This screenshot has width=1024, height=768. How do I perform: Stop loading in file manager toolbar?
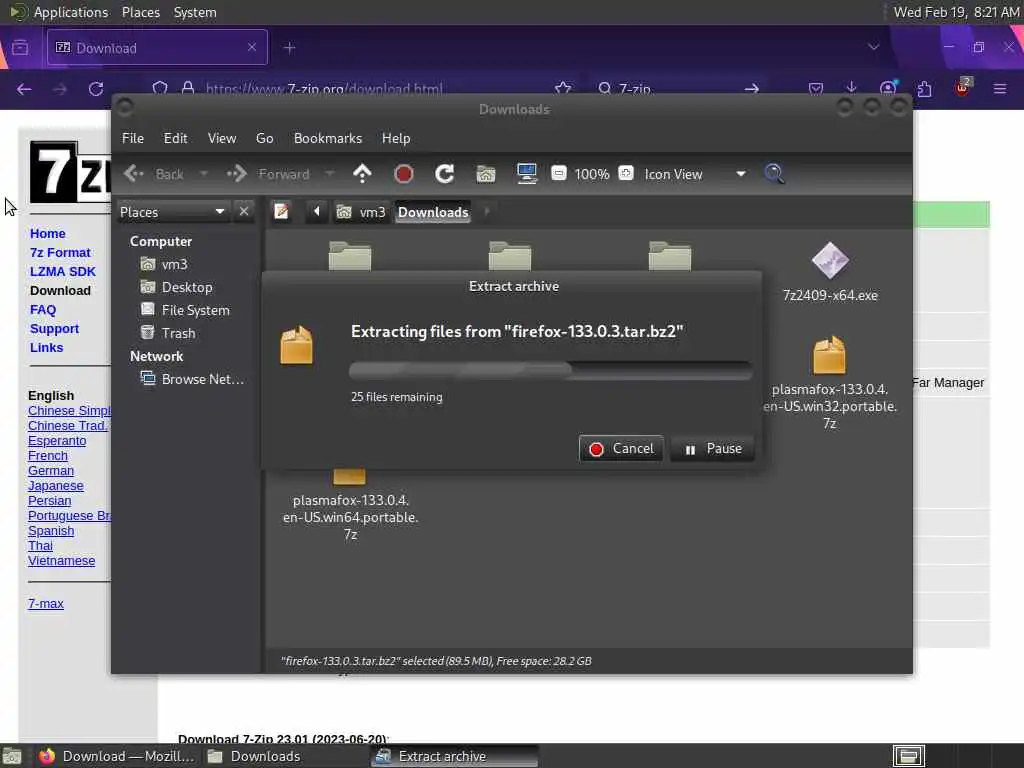(x=404, y=174)
